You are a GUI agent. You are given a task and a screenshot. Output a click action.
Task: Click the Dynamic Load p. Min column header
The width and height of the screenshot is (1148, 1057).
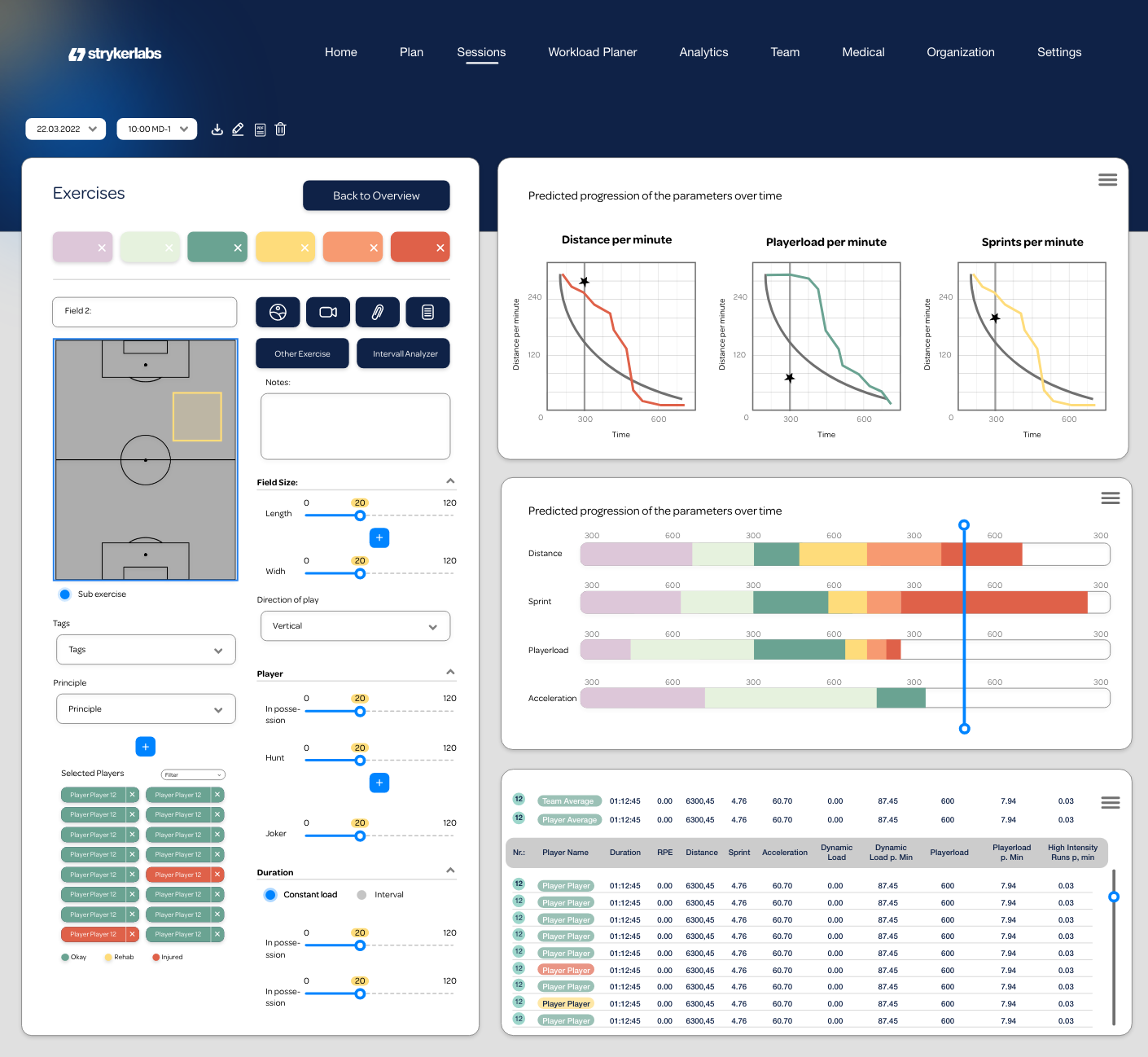(891, 853)
